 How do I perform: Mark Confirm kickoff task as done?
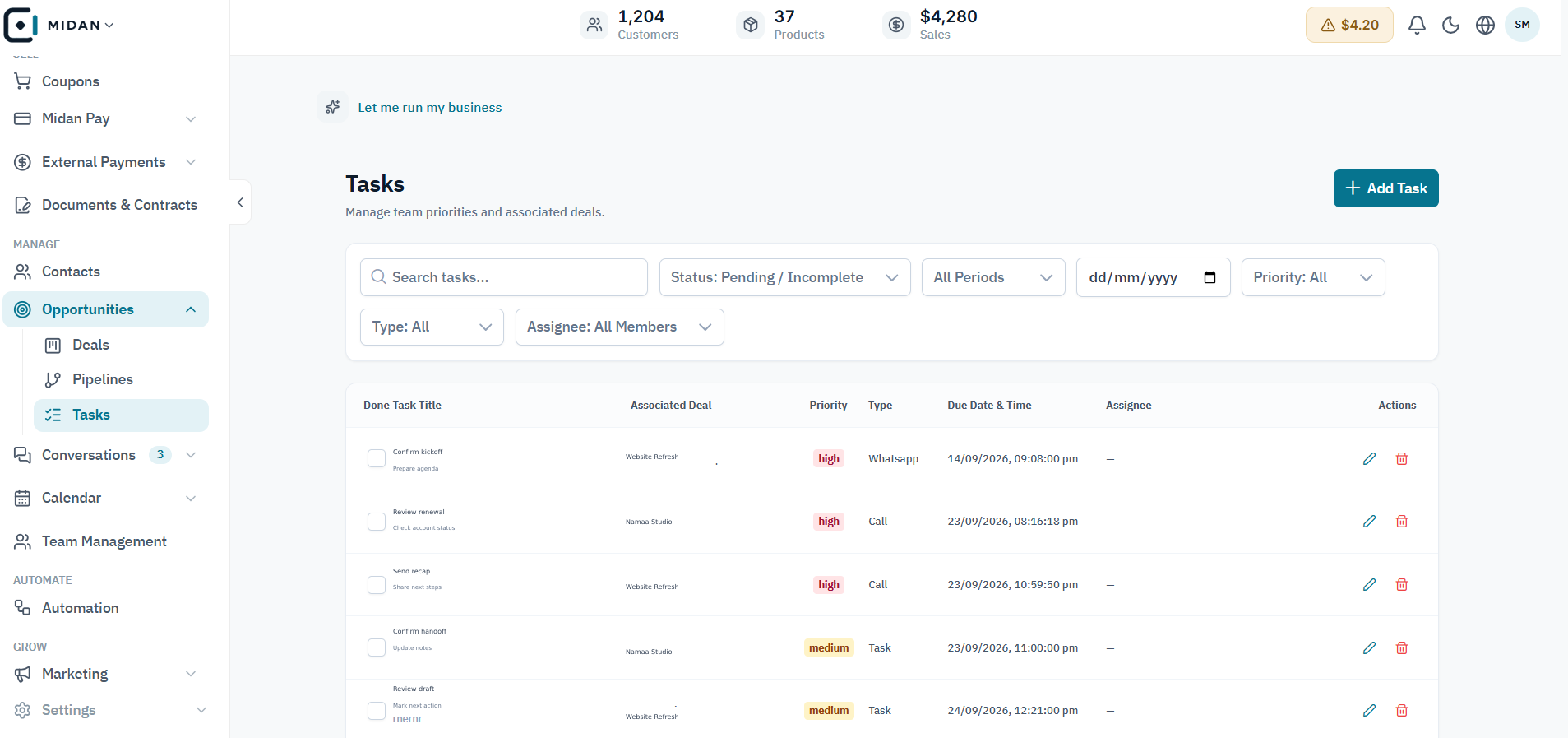pos(377,459)
